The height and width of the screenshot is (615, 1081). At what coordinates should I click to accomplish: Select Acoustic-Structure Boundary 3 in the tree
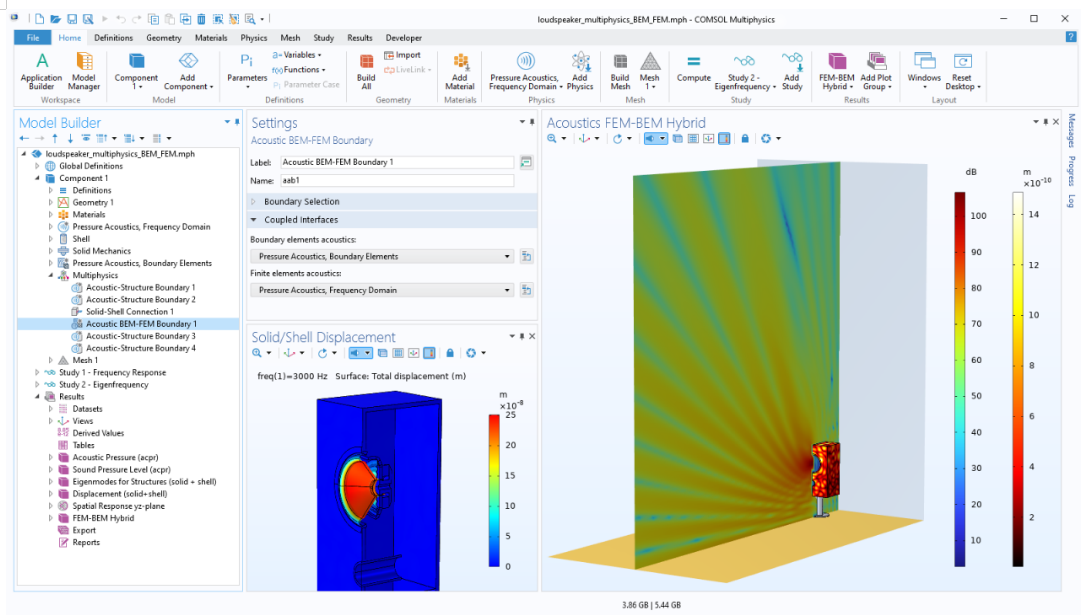tap(141, 336)
